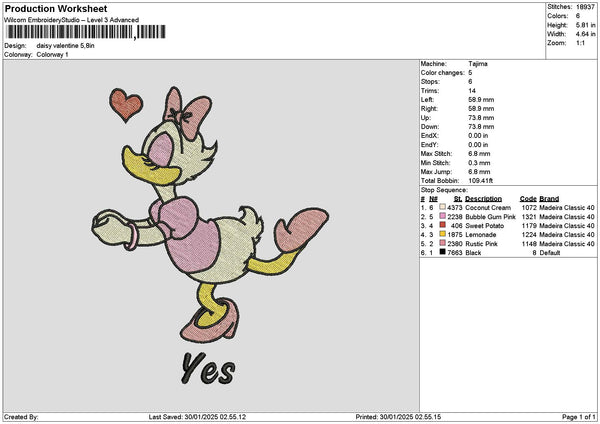
Task: Click the 'Default' brand in Black row
Action: 550,253
